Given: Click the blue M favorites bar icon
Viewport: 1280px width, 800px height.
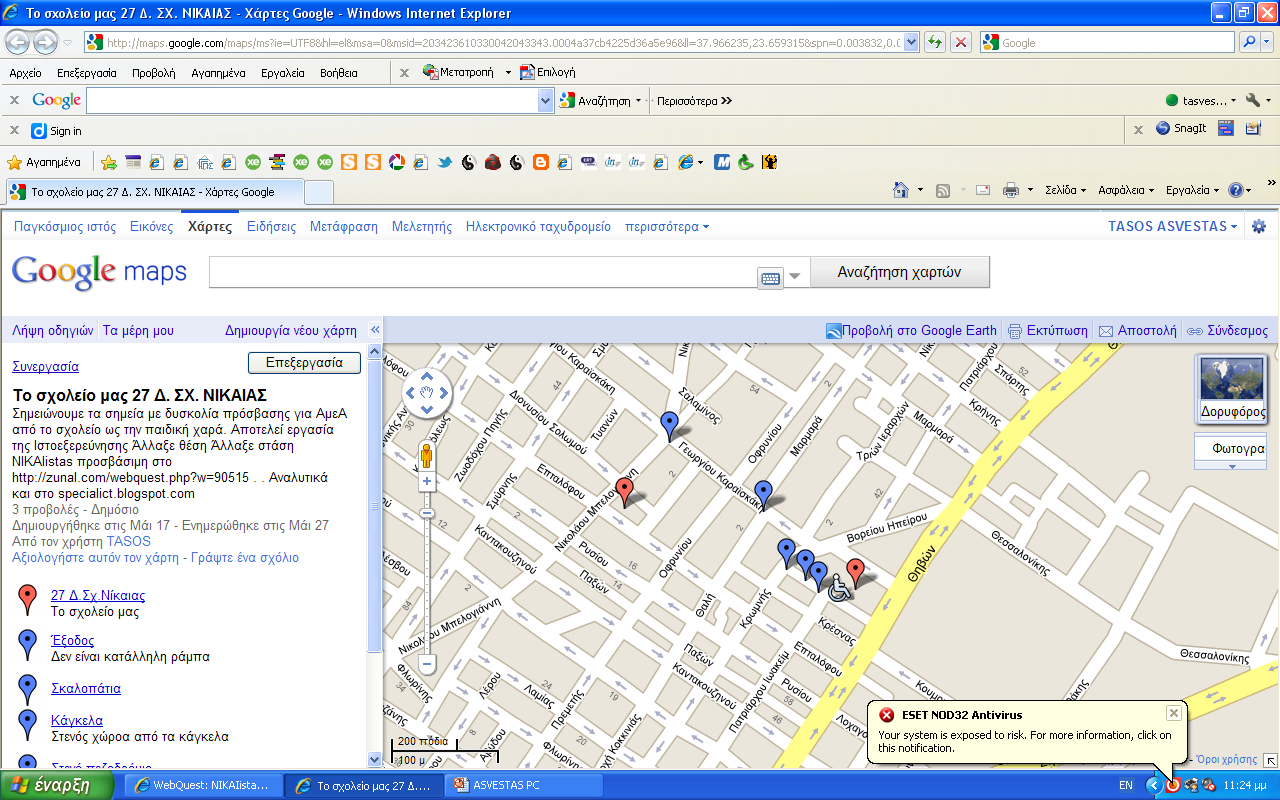Looking at the screenshot, I should [x=721, y=162].
